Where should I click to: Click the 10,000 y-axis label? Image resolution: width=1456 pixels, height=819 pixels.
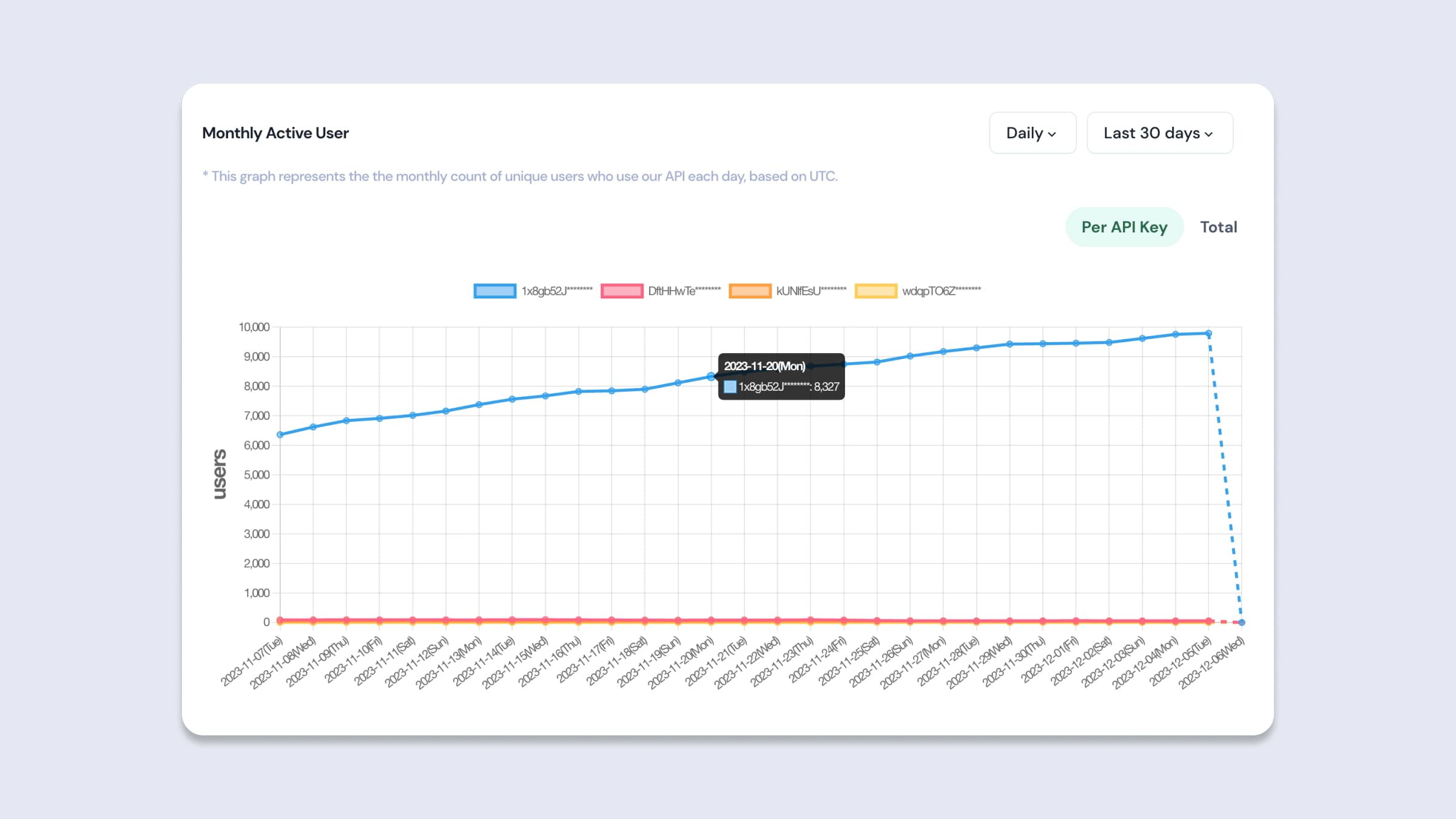point(254,327)
